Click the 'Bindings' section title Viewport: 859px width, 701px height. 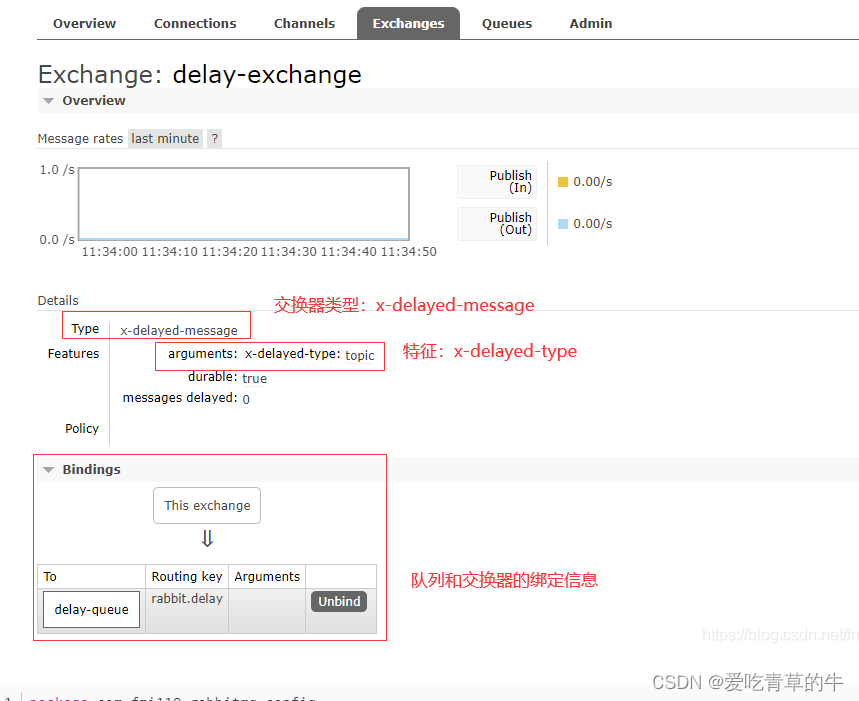[91, 469]
